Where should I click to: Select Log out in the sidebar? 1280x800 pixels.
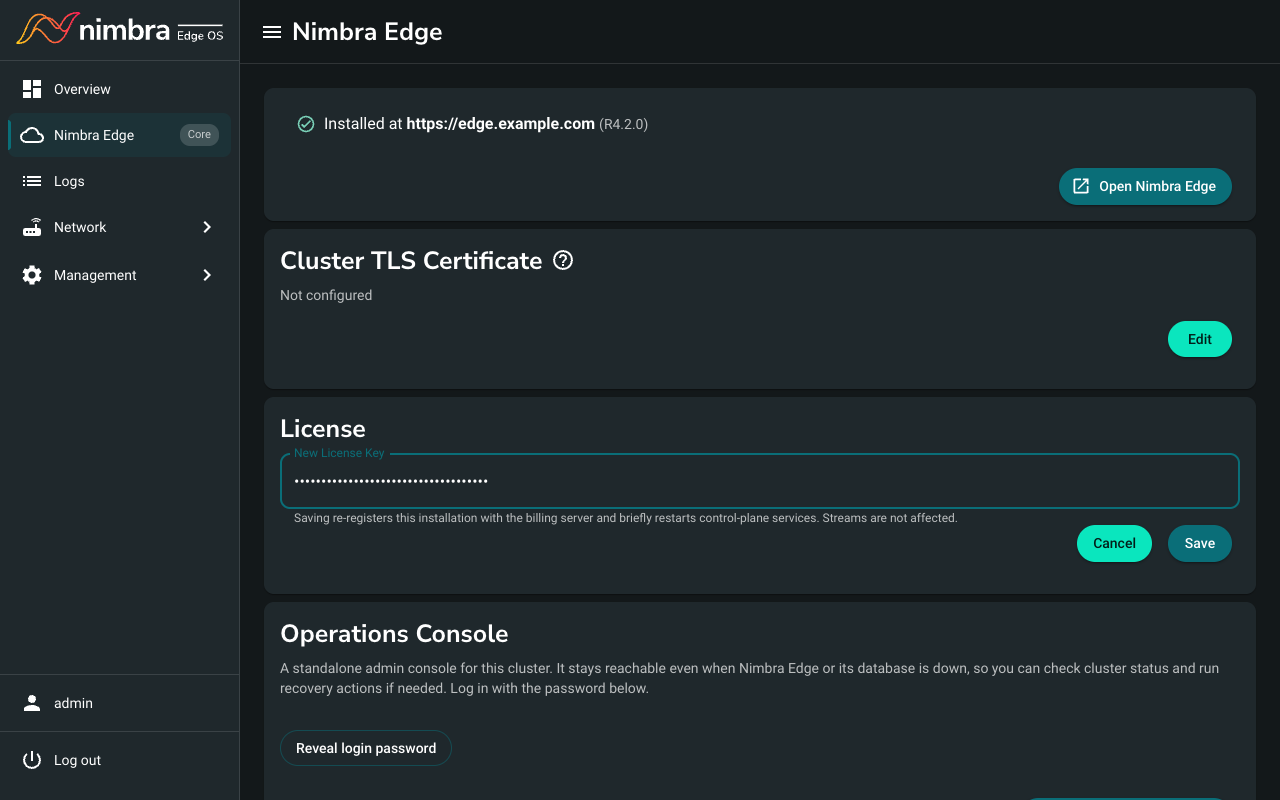[119, 760]
